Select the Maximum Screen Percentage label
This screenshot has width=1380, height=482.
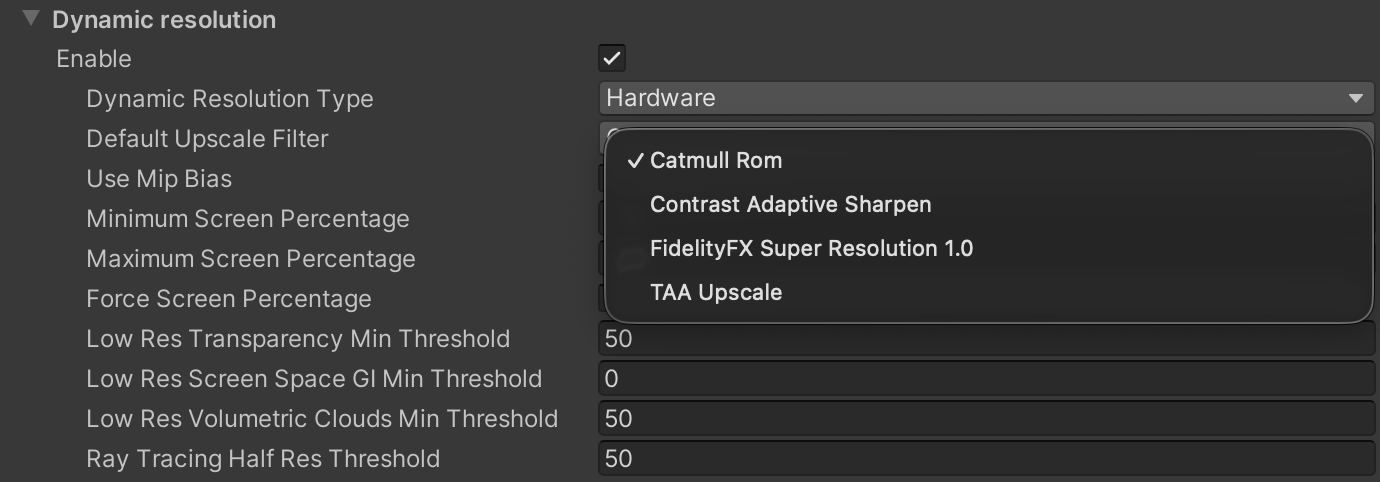pos(251,259)
